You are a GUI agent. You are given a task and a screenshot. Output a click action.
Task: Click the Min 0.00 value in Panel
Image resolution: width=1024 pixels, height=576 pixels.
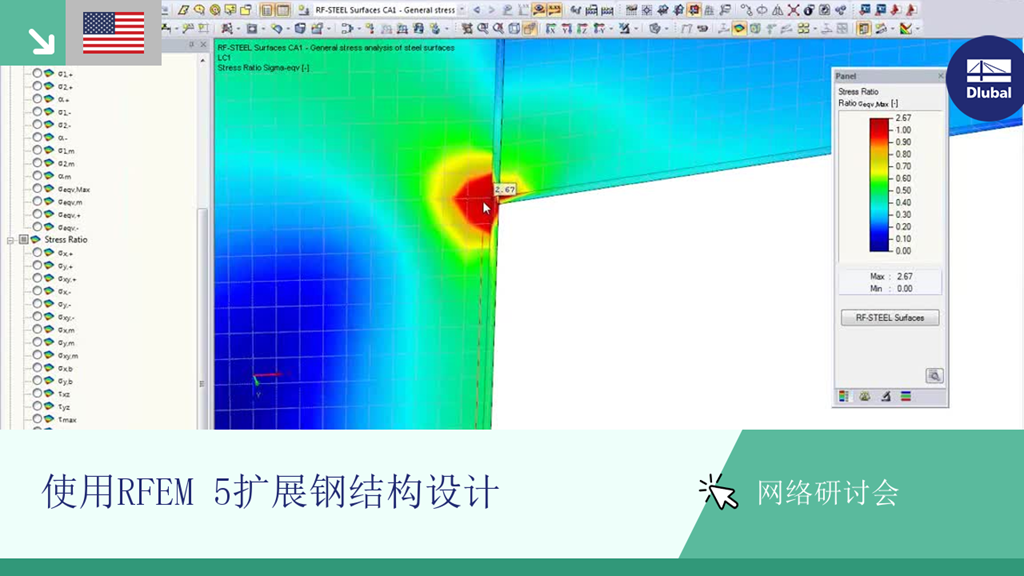904,289
